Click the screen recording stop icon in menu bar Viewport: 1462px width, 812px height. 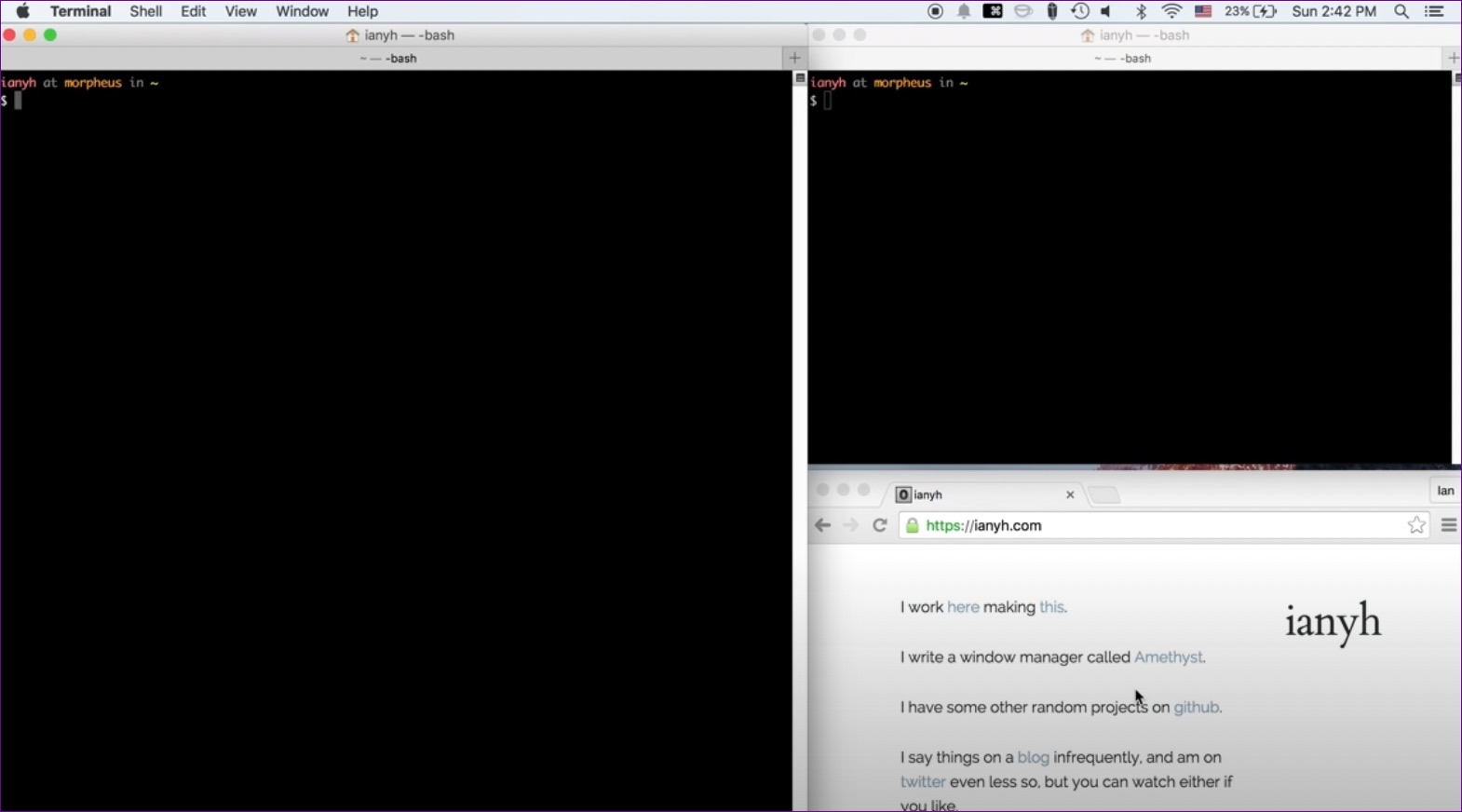(936, 11)
